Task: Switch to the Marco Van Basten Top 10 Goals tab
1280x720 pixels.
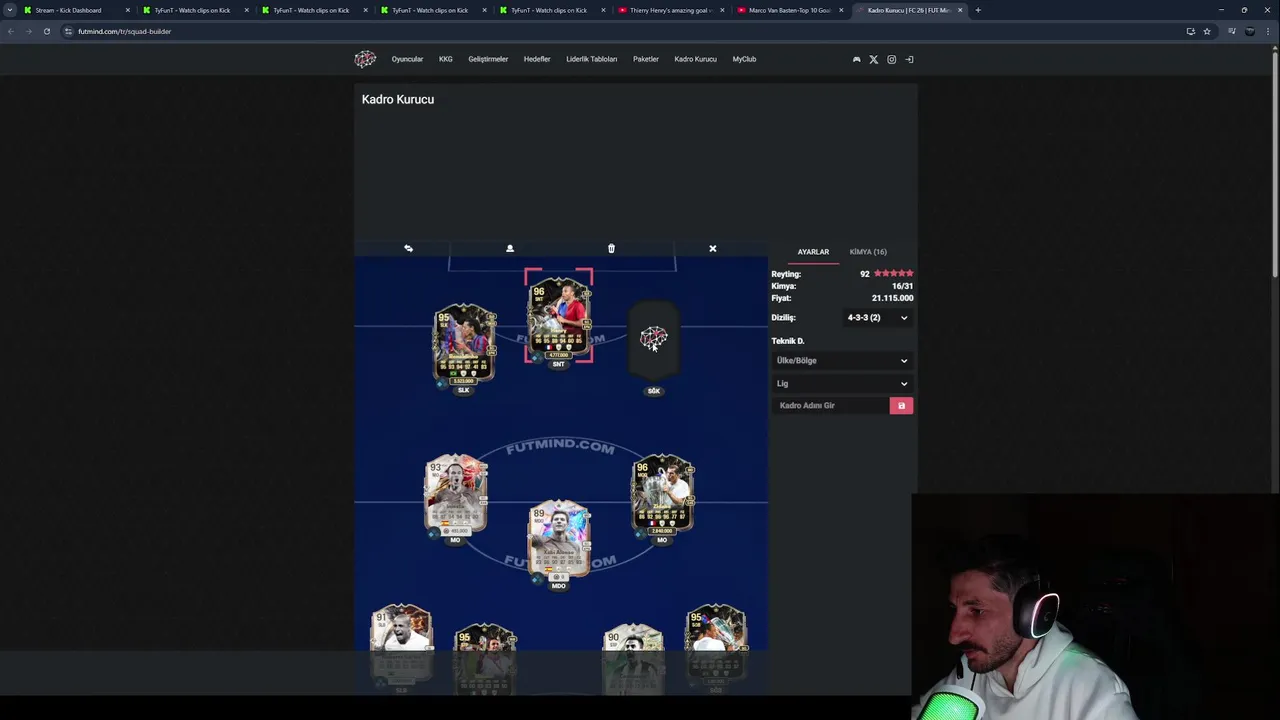Action: click(x=789, y=10)
